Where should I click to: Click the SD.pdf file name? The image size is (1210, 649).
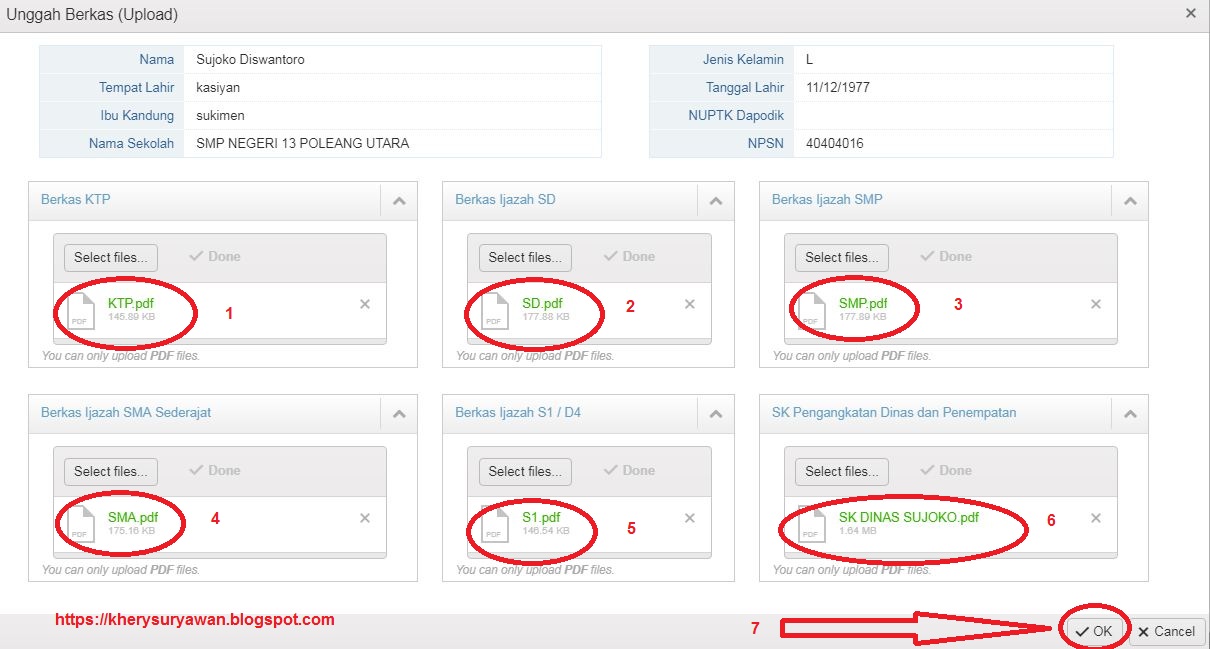point(542,303)
